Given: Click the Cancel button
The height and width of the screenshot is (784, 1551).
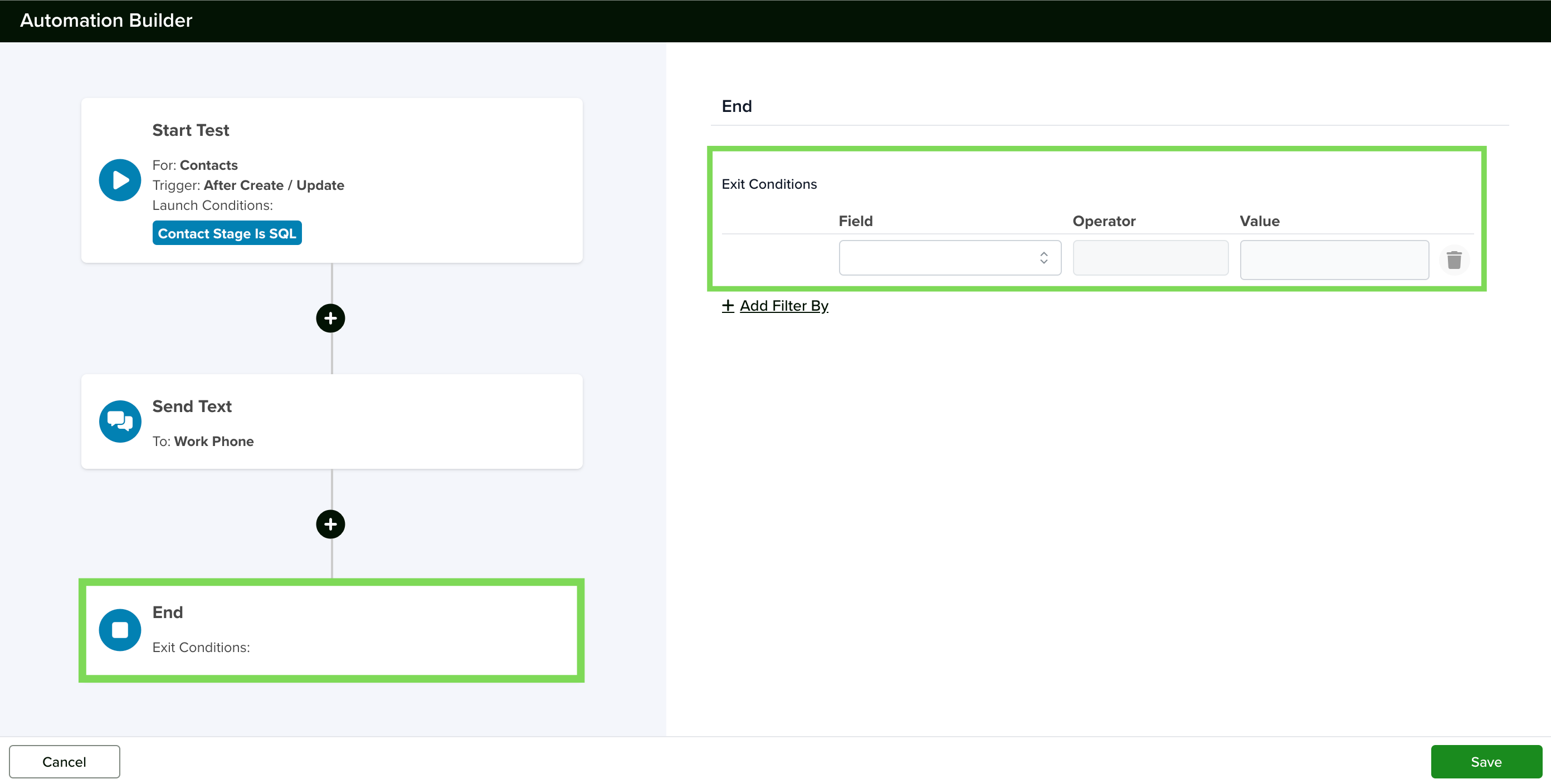Looking at the screenshot, I should (x=65, y=761).
